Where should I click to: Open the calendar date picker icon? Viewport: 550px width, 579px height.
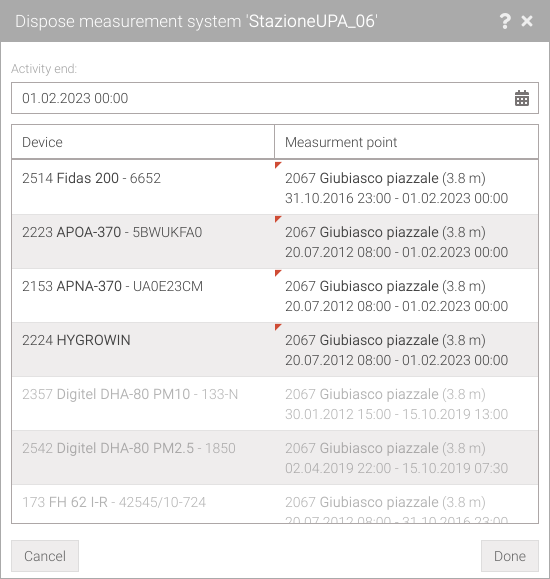[522, 98]
